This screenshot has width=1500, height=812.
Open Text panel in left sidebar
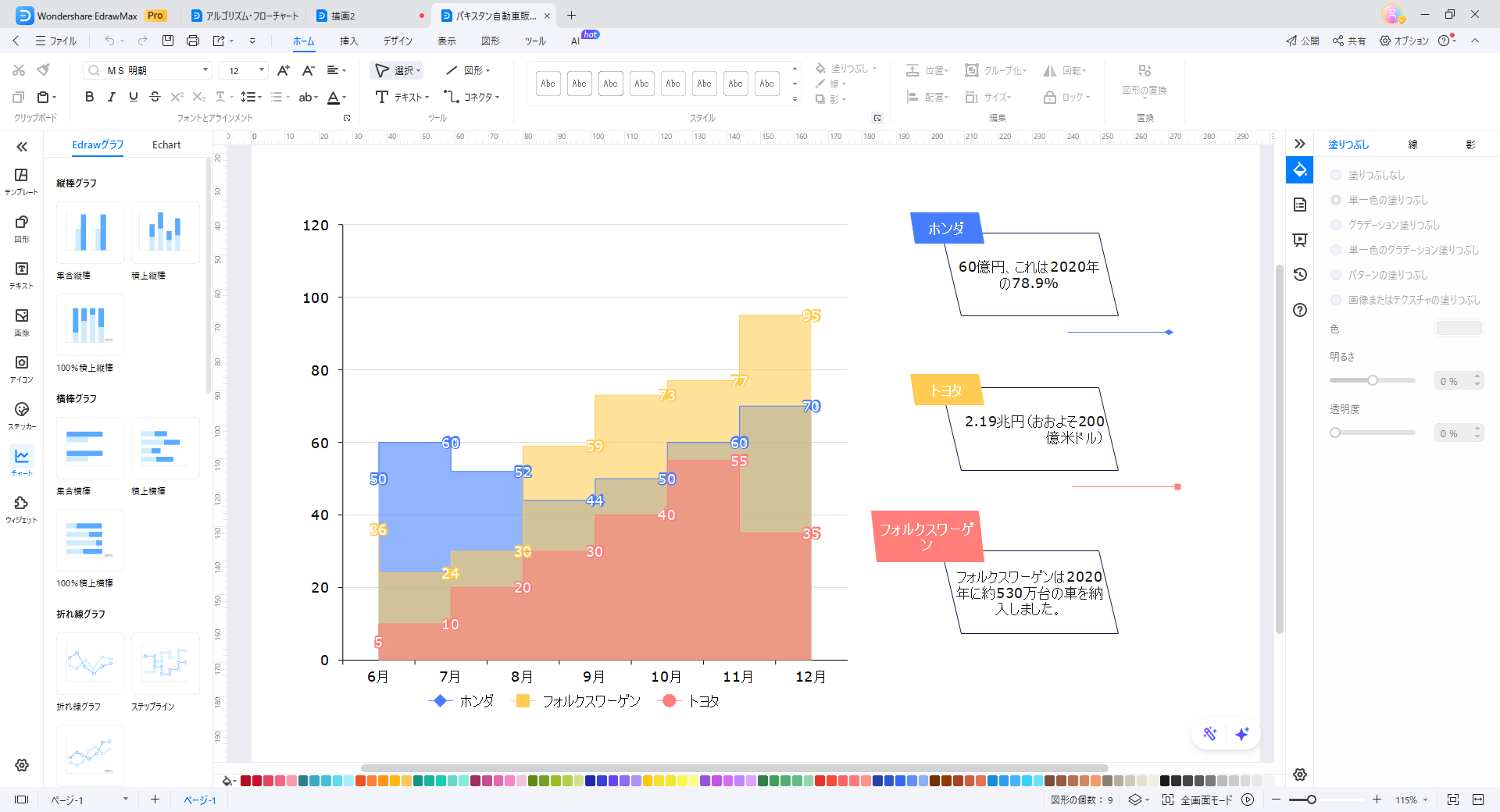coord(22,275)
